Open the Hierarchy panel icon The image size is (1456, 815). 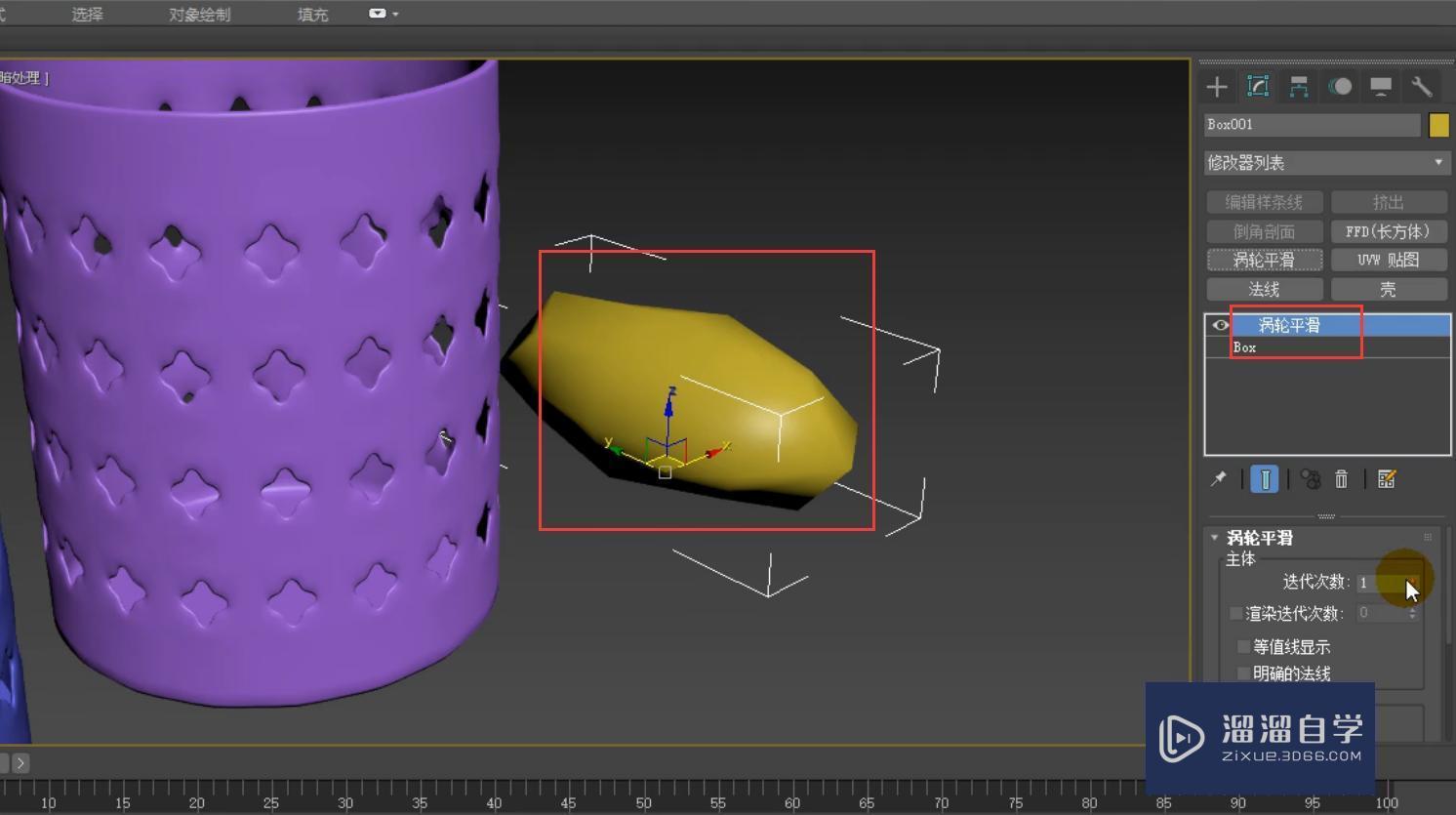(x=1299, y=87)
